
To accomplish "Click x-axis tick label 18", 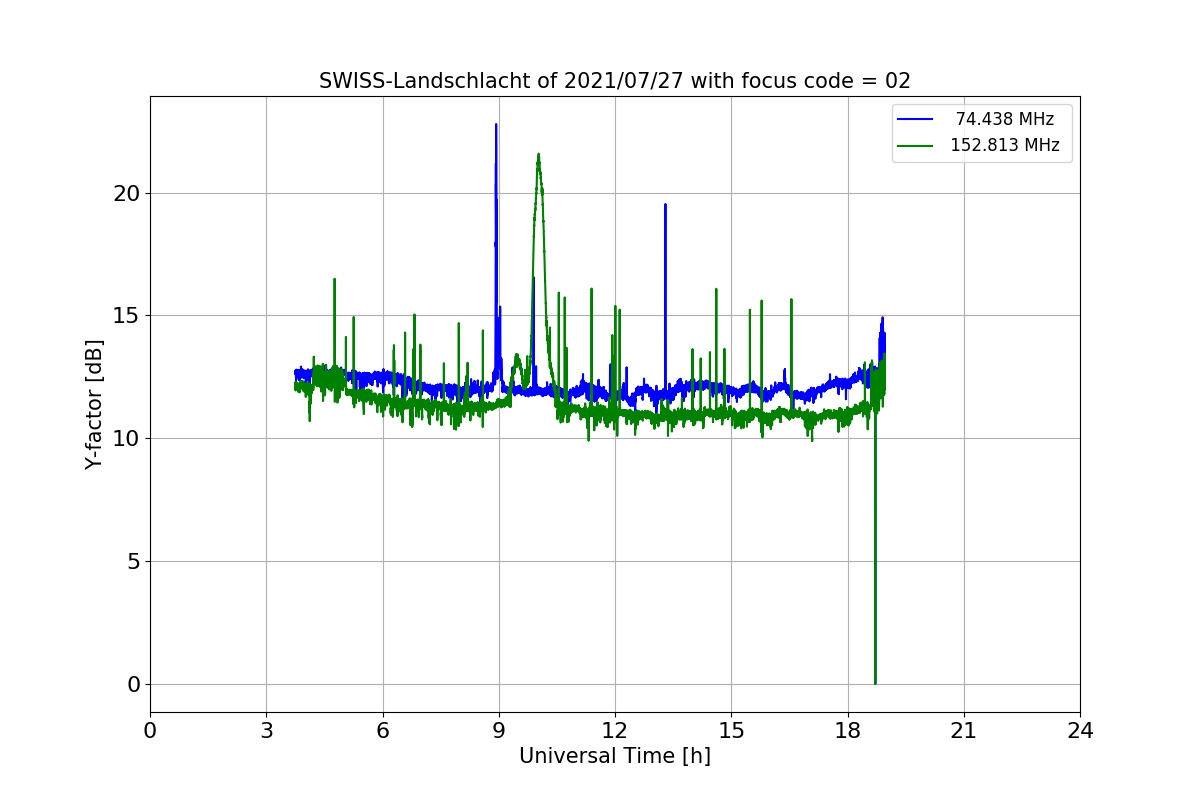I will coord(848,731).
